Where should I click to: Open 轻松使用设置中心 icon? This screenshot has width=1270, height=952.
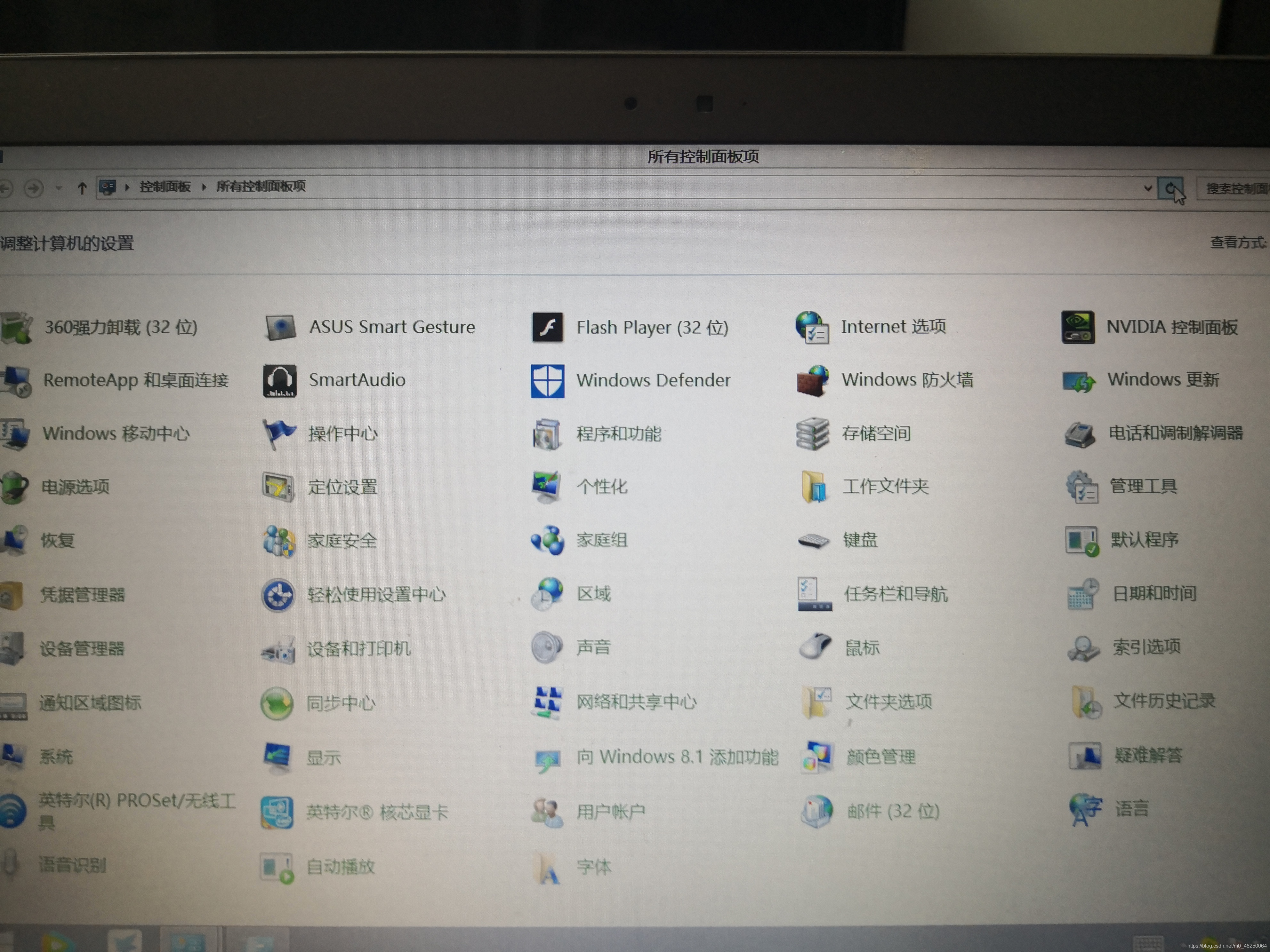coord(278,595)
